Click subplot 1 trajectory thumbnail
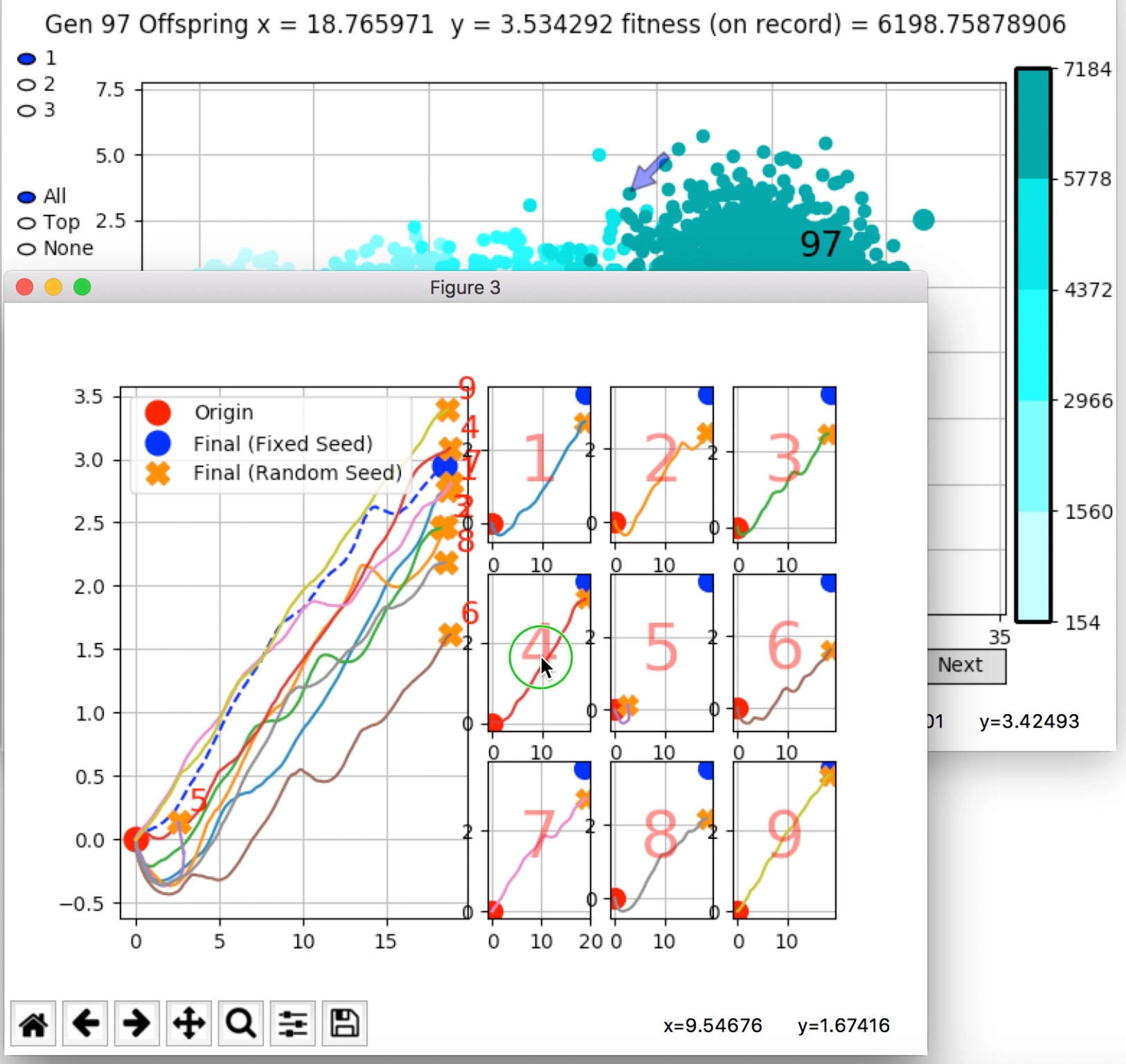Viewport: 1126px width, 1064px height. click(539, 465)
